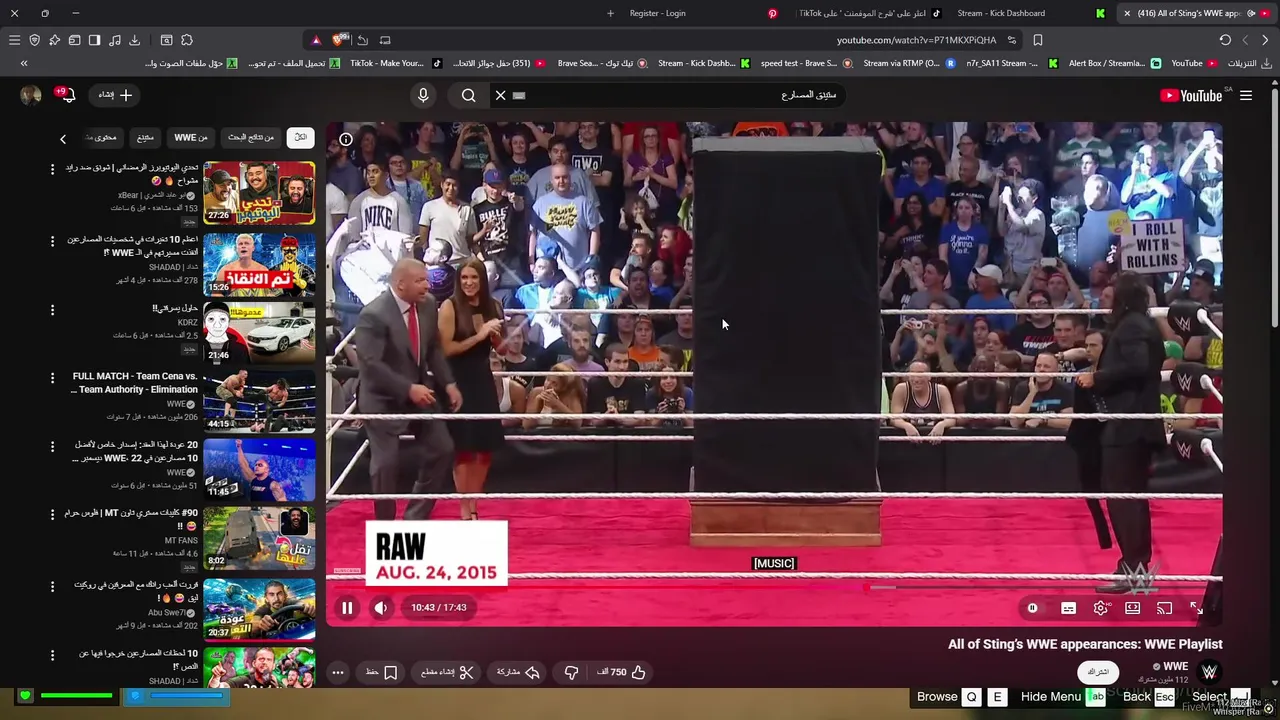Enter fullscreen mode in the player
This screenshot has width=1280, height=720.
tap(1196, 608)
